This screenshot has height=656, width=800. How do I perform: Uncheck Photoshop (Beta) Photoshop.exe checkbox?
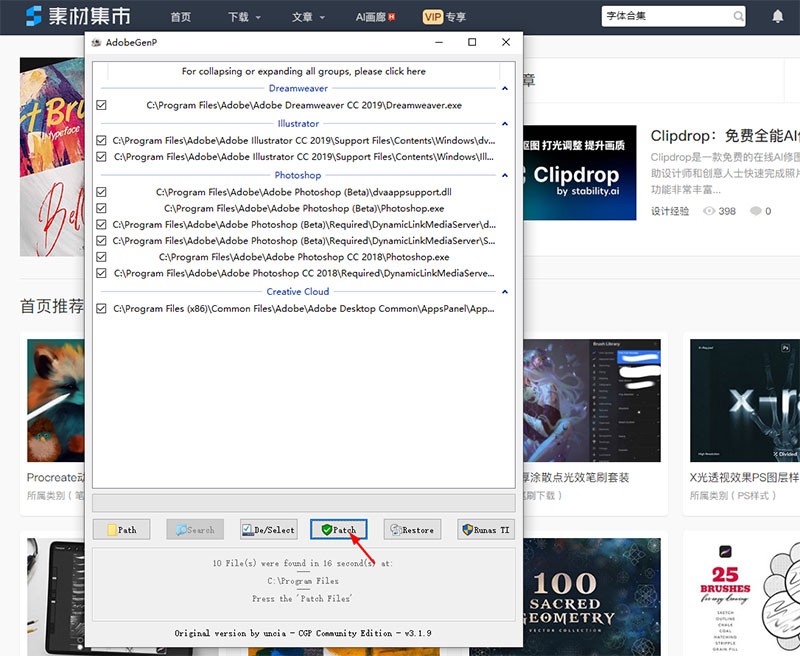102,208
